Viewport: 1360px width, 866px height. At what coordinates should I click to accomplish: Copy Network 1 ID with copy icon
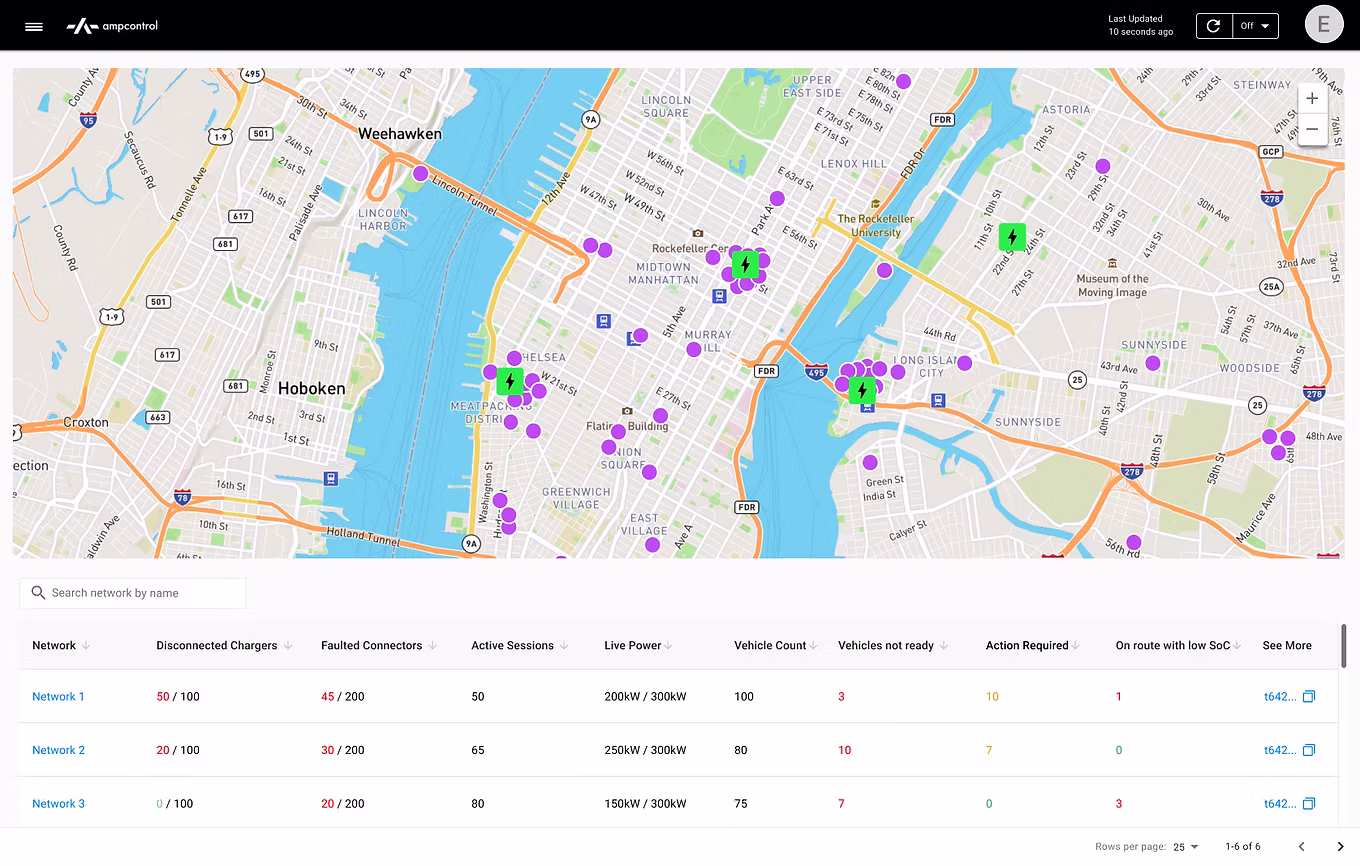click(1308, 696)
